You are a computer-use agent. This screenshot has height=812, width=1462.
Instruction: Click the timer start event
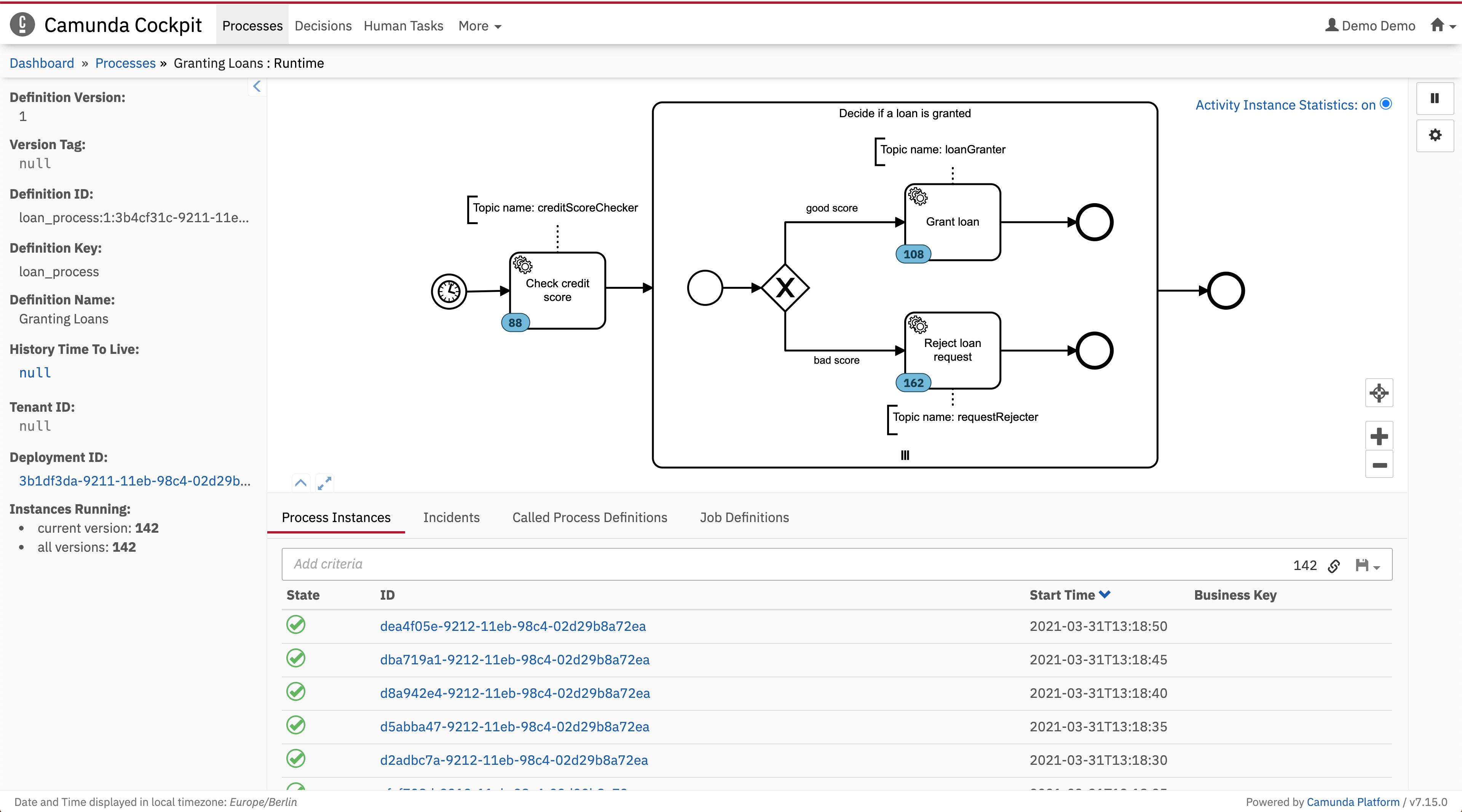point(449,291)
